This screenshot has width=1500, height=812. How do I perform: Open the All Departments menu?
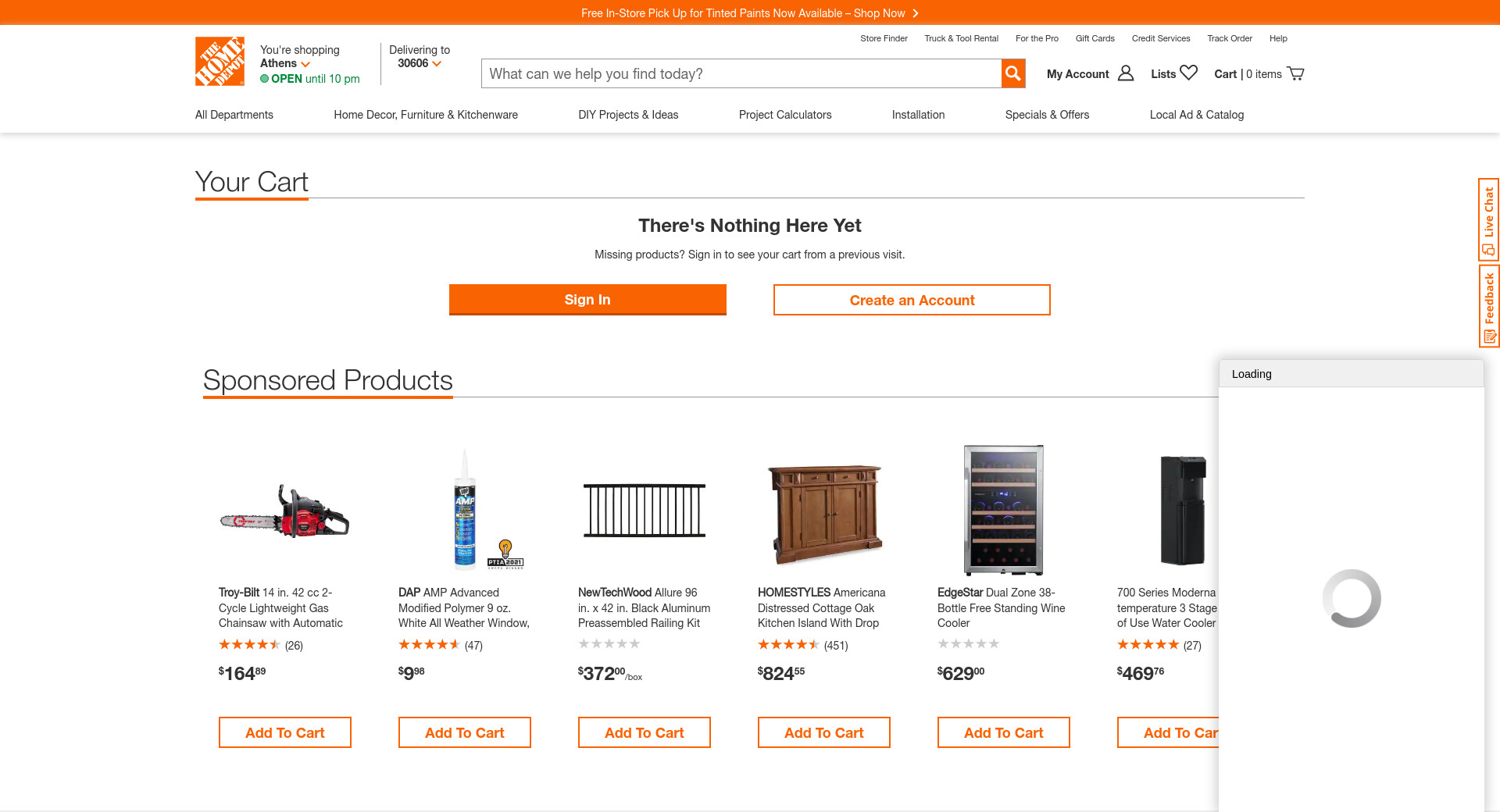[234, 115]
